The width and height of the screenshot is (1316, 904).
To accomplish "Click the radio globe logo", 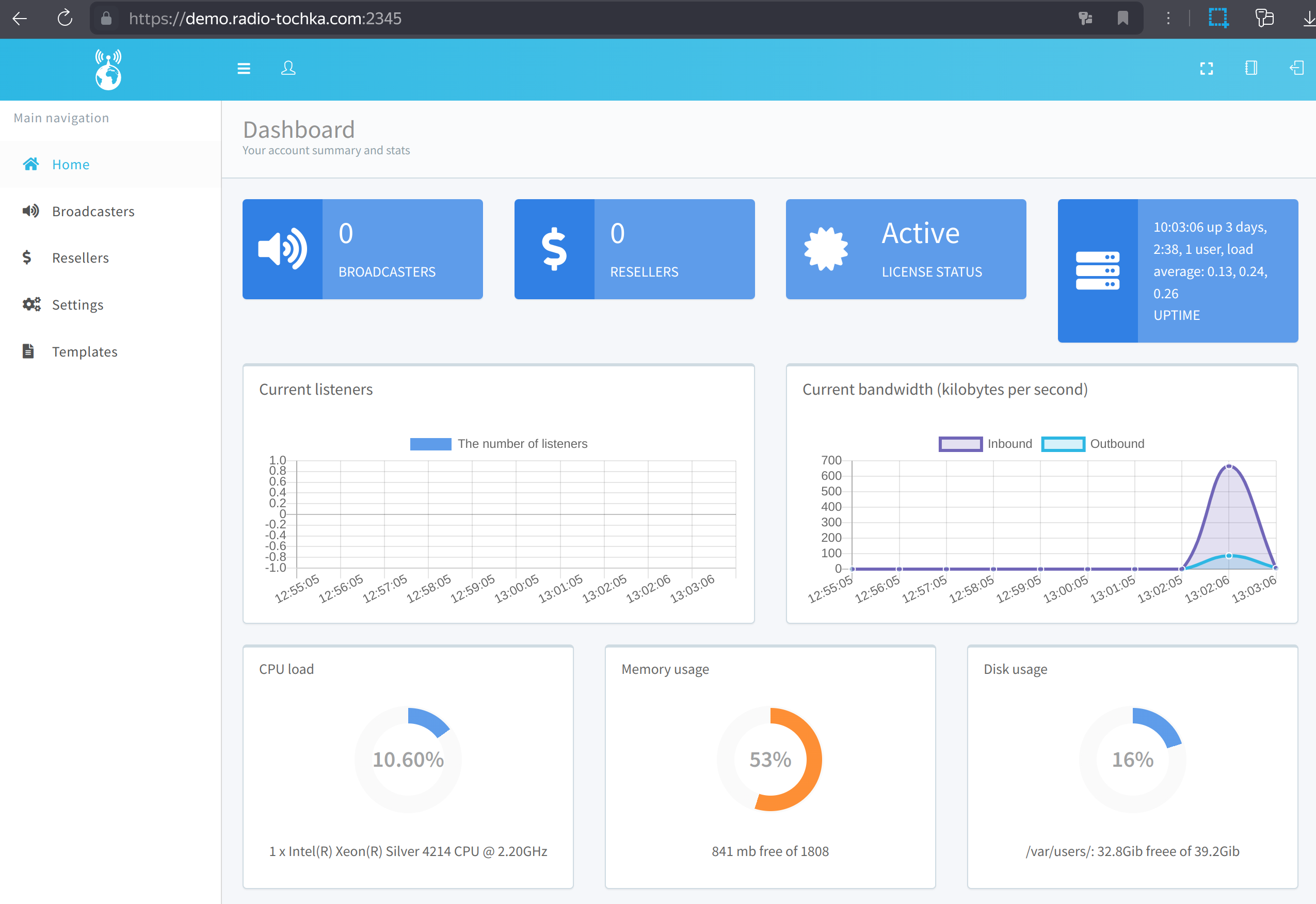I will point(108,70).
